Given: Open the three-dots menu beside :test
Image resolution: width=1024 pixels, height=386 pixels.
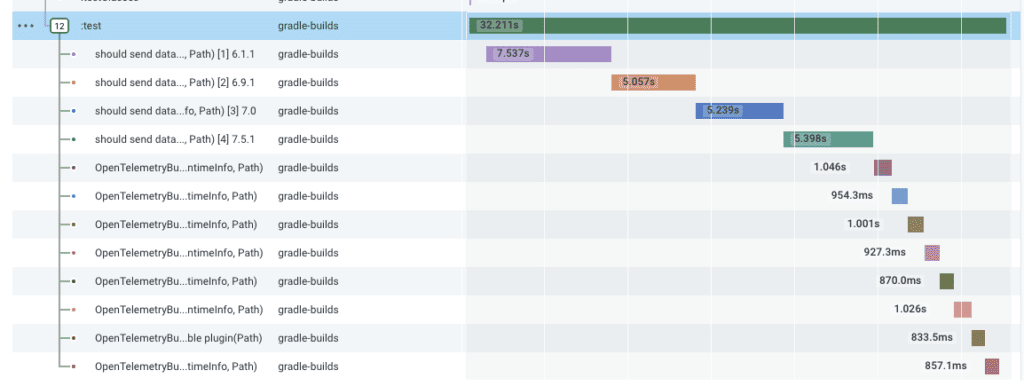Looking at the screenshot, I should click(26, 26).
